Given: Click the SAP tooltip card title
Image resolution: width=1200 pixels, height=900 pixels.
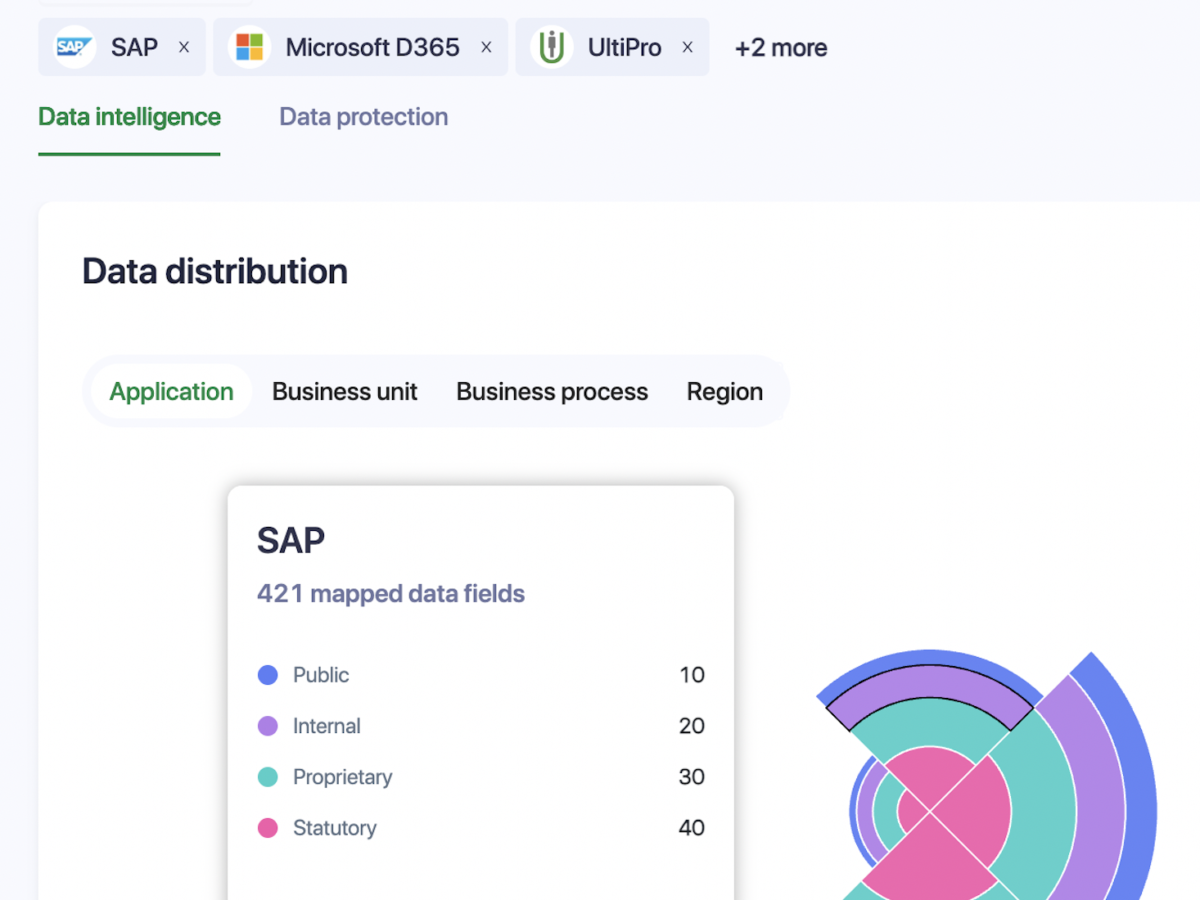Looking at the screenshot, I should click(291, 540).
